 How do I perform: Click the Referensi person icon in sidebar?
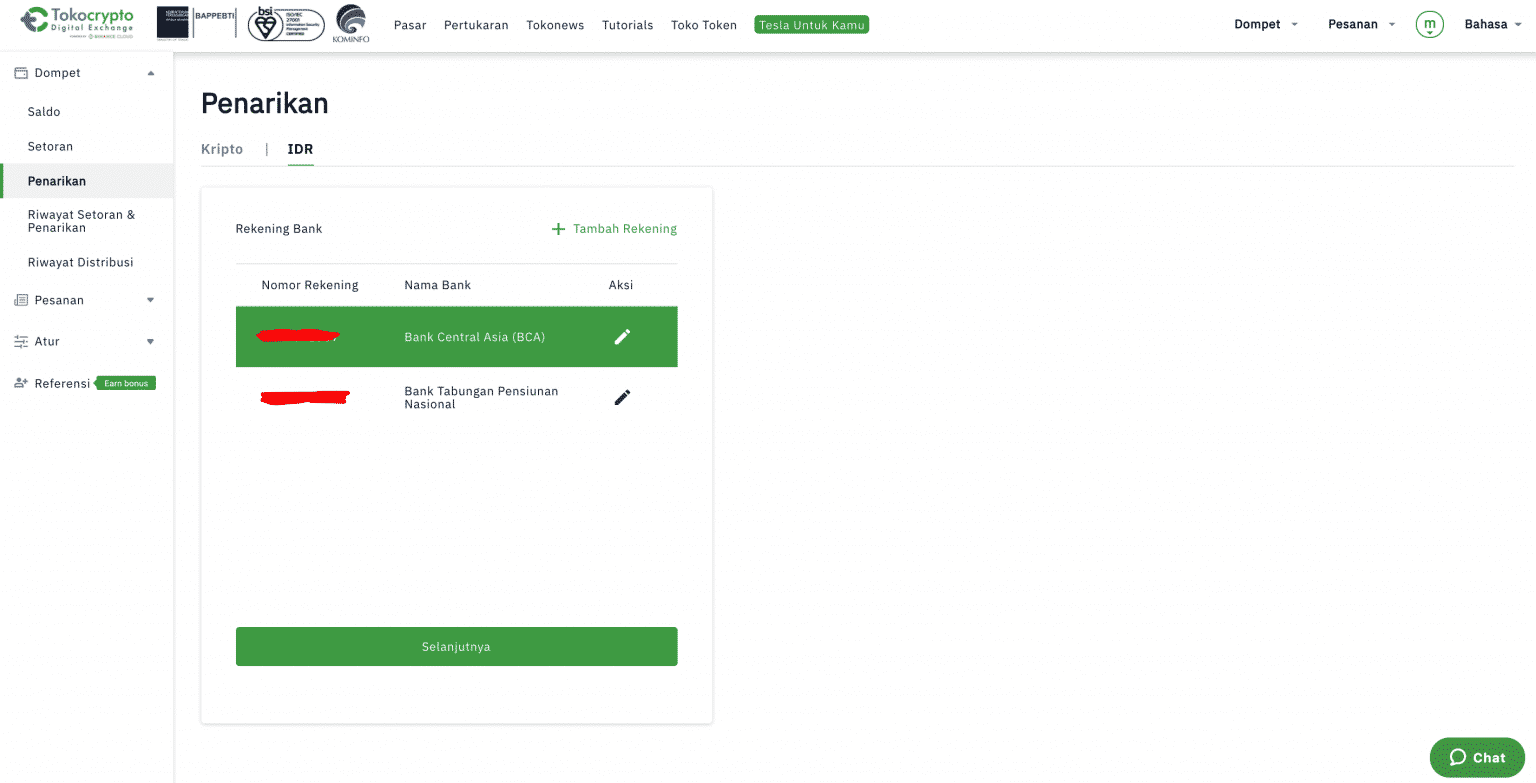[x=20, y=383]
